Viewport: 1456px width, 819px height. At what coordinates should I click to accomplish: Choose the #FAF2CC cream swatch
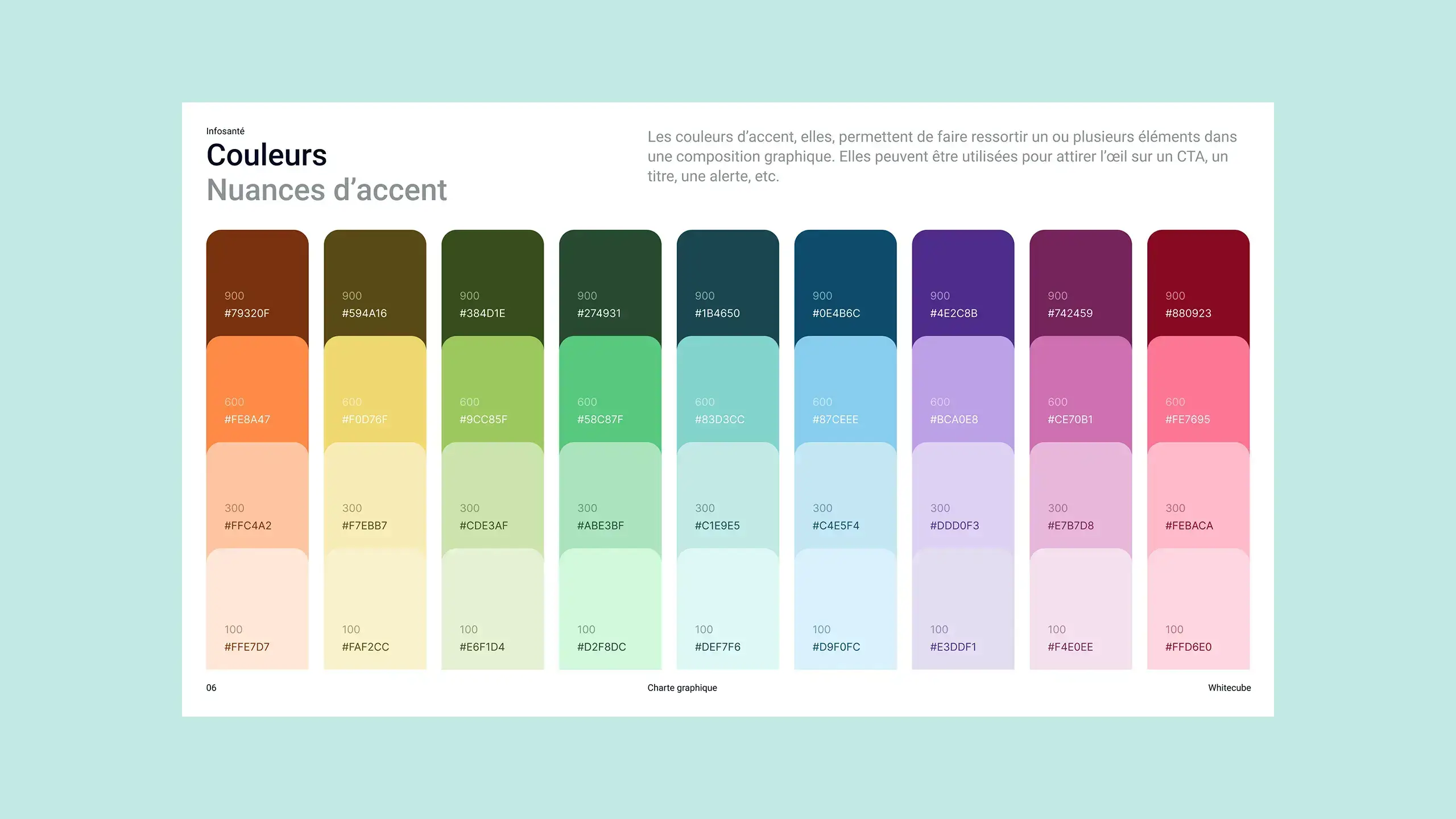point(375,609)
